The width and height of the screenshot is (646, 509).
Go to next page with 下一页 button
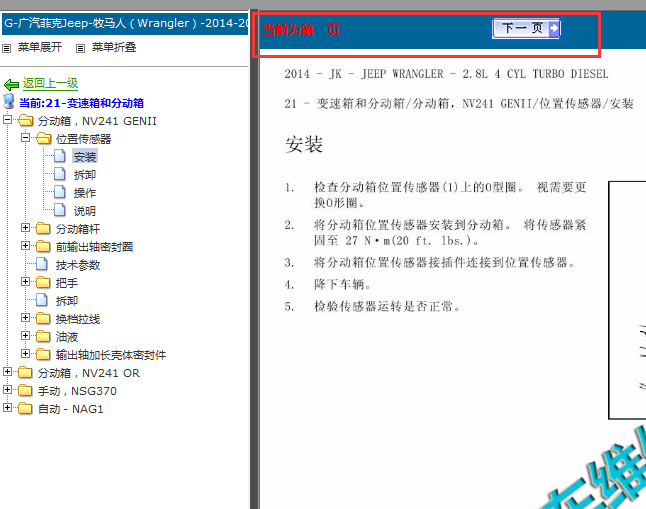tap(526, 28)
